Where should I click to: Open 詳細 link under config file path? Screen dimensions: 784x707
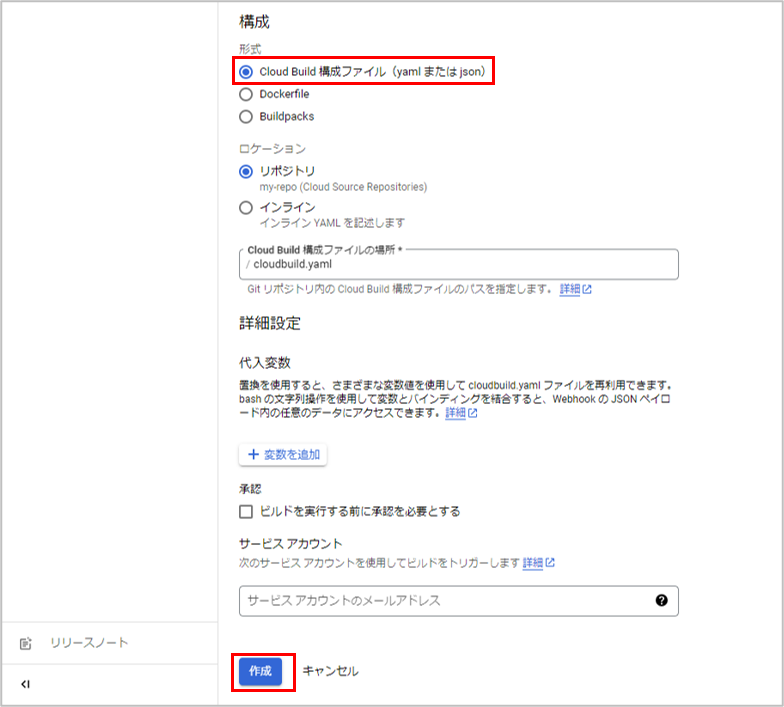click(x=575, y=289)
